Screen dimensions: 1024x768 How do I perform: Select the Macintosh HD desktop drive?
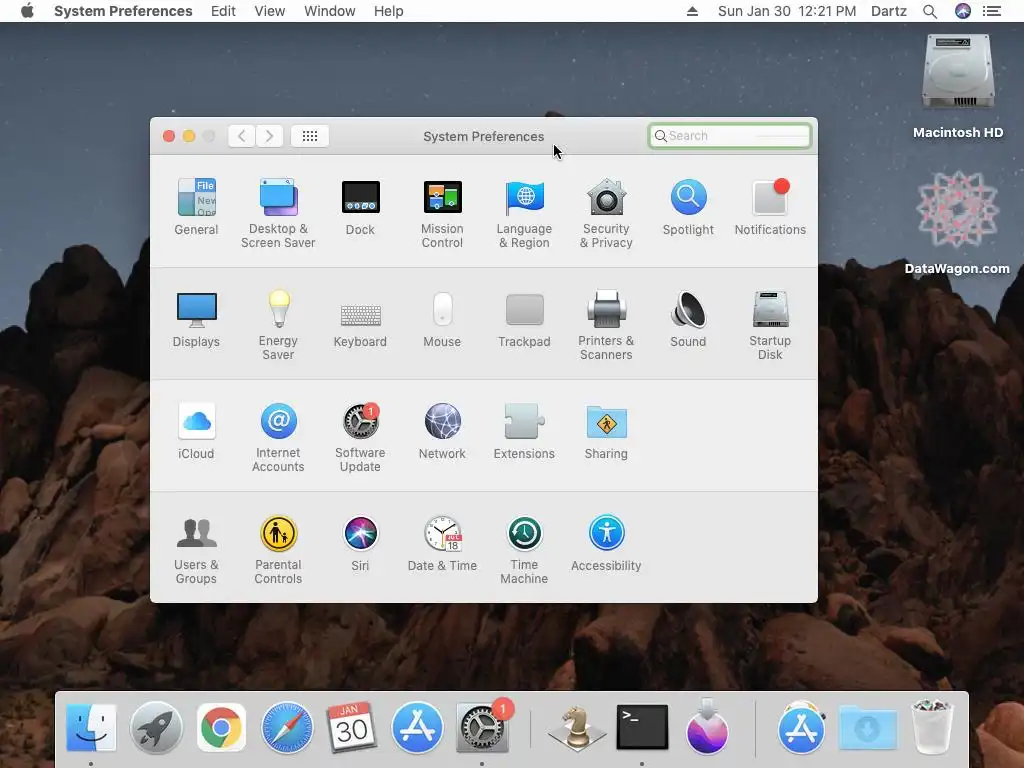(958, 86)
